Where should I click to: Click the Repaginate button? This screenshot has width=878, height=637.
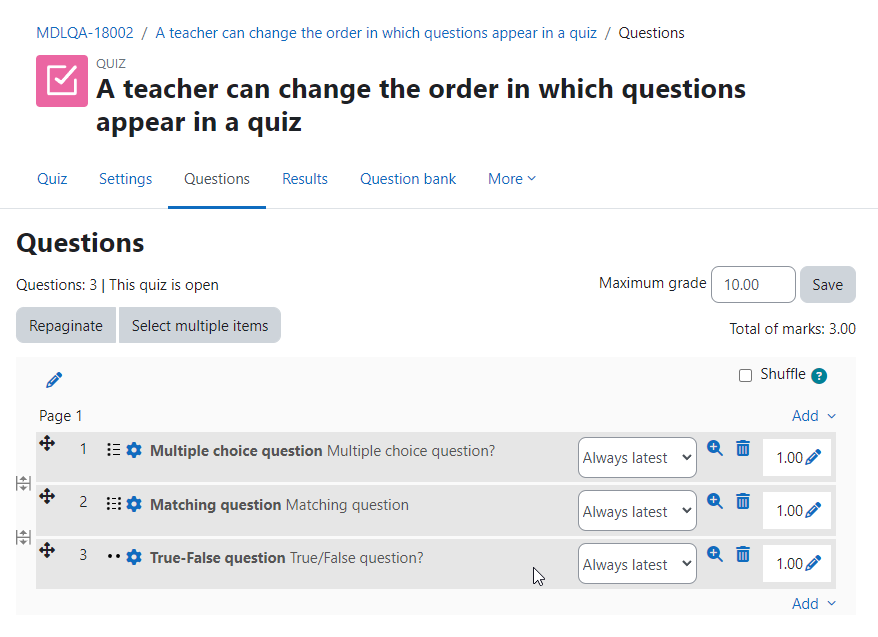66,325
